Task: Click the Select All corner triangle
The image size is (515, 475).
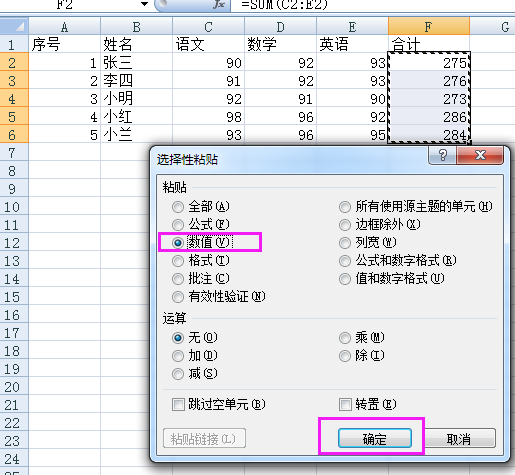Action: [x=14, y=26]
